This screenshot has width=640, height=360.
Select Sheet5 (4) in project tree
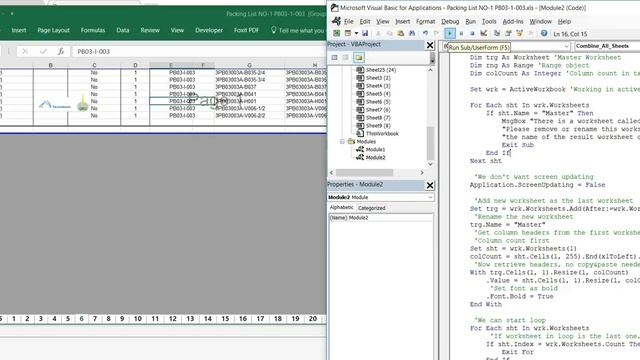click(378, 94)
